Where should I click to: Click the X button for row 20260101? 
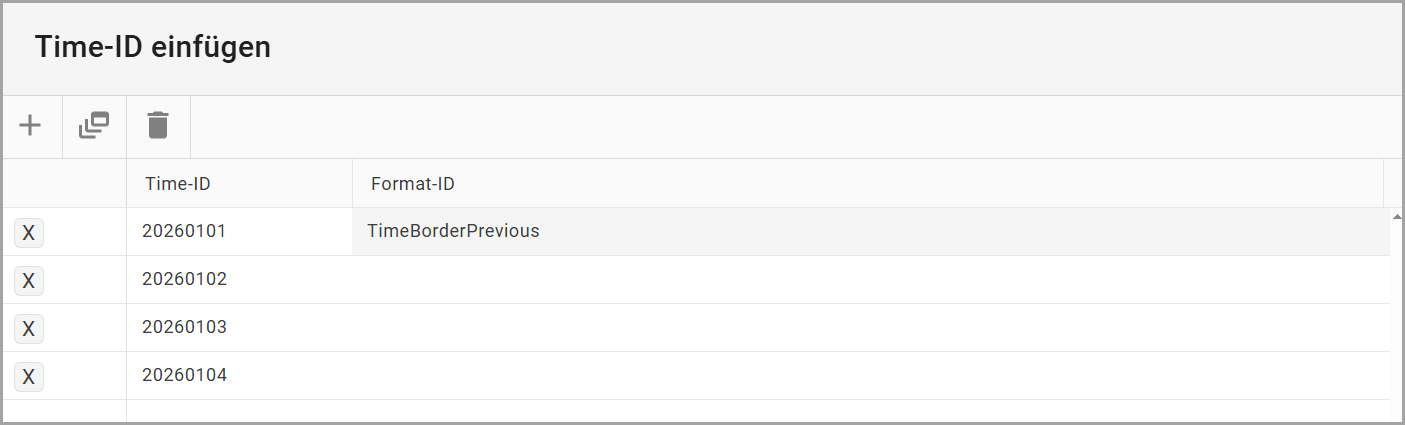[29, 233]
